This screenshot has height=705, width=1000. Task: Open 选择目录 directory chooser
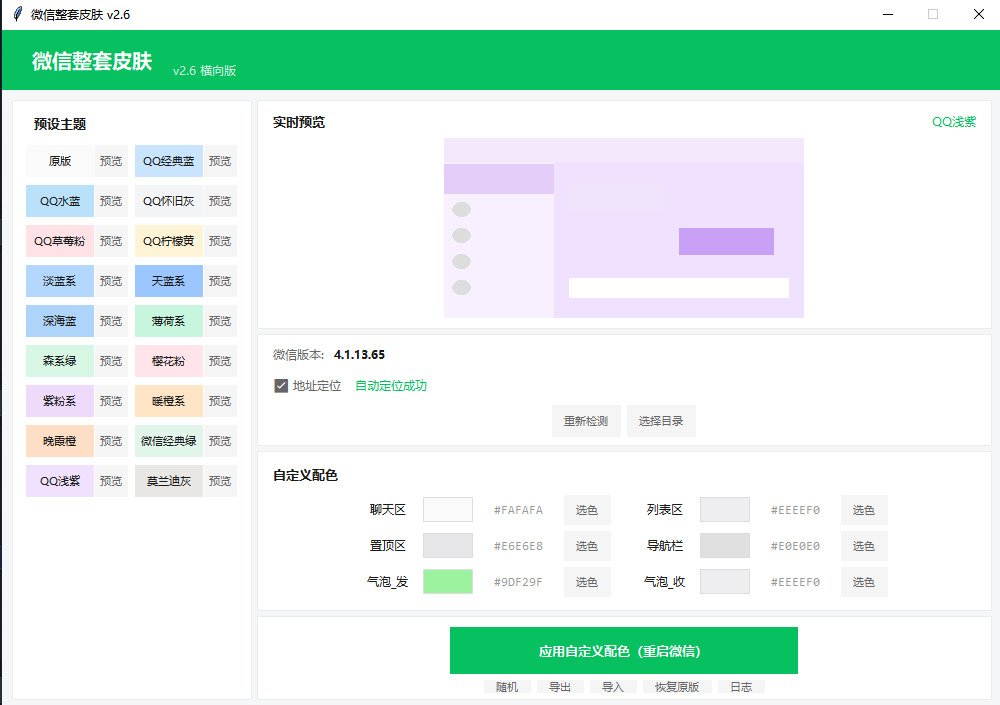[x=661, y=421]
